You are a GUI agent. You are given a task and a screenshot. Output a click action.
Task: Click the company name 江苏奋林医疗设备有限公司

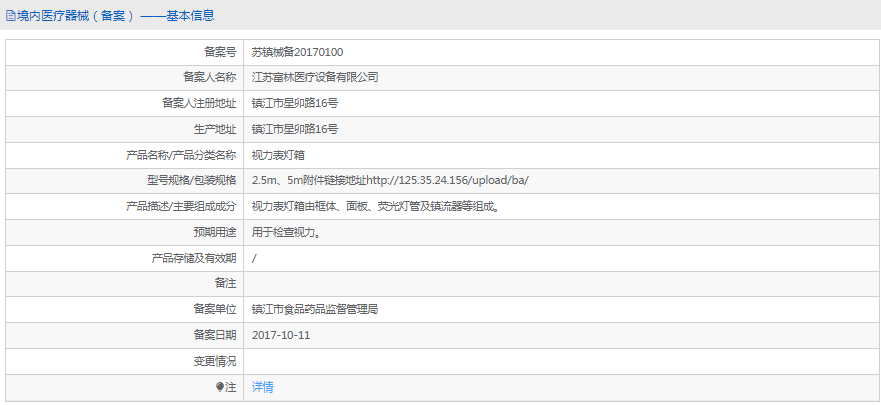315,77
